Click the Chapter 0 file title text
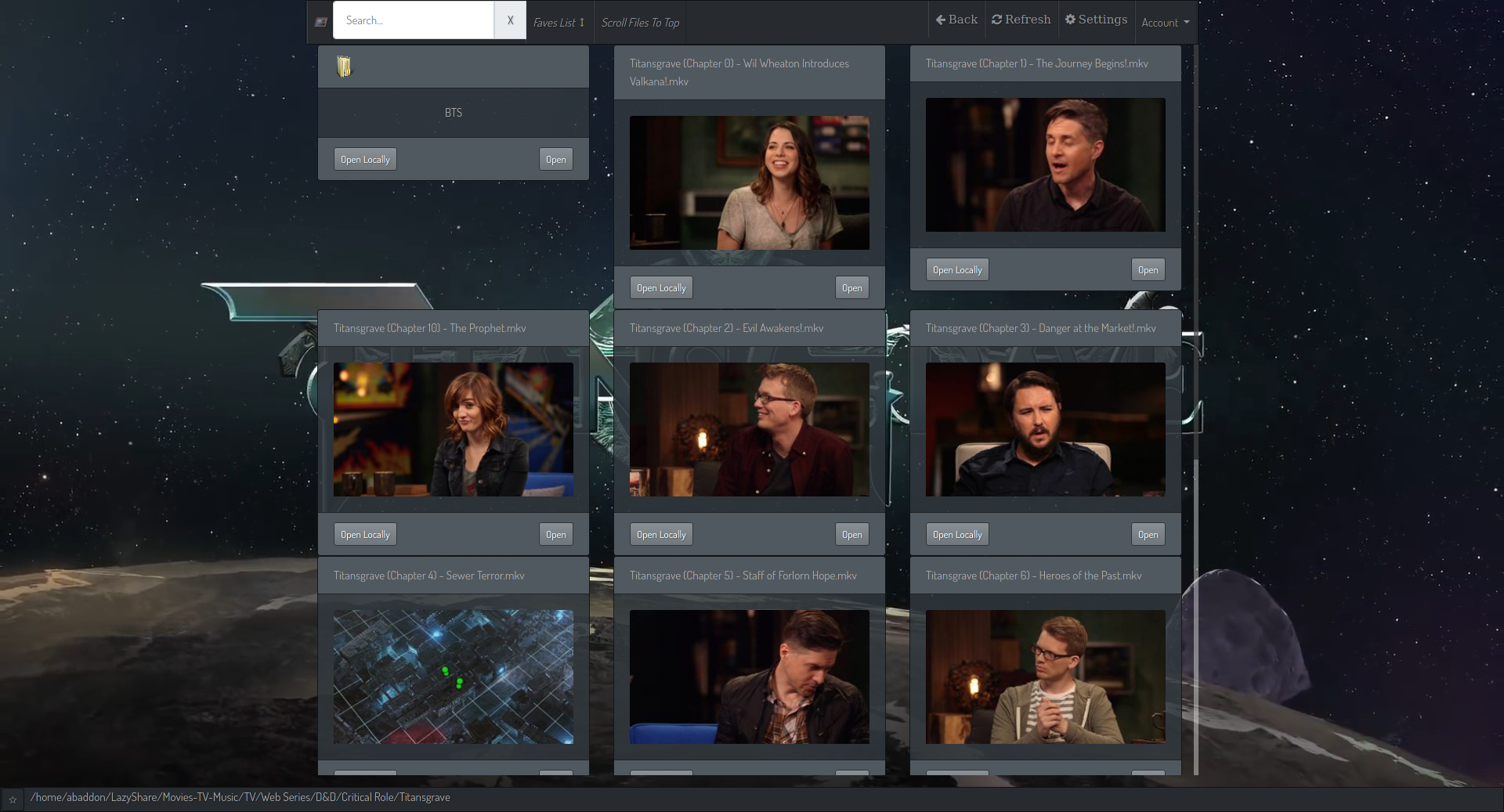The height and width of the screenshot is (812, 1504). click(739, 72)
